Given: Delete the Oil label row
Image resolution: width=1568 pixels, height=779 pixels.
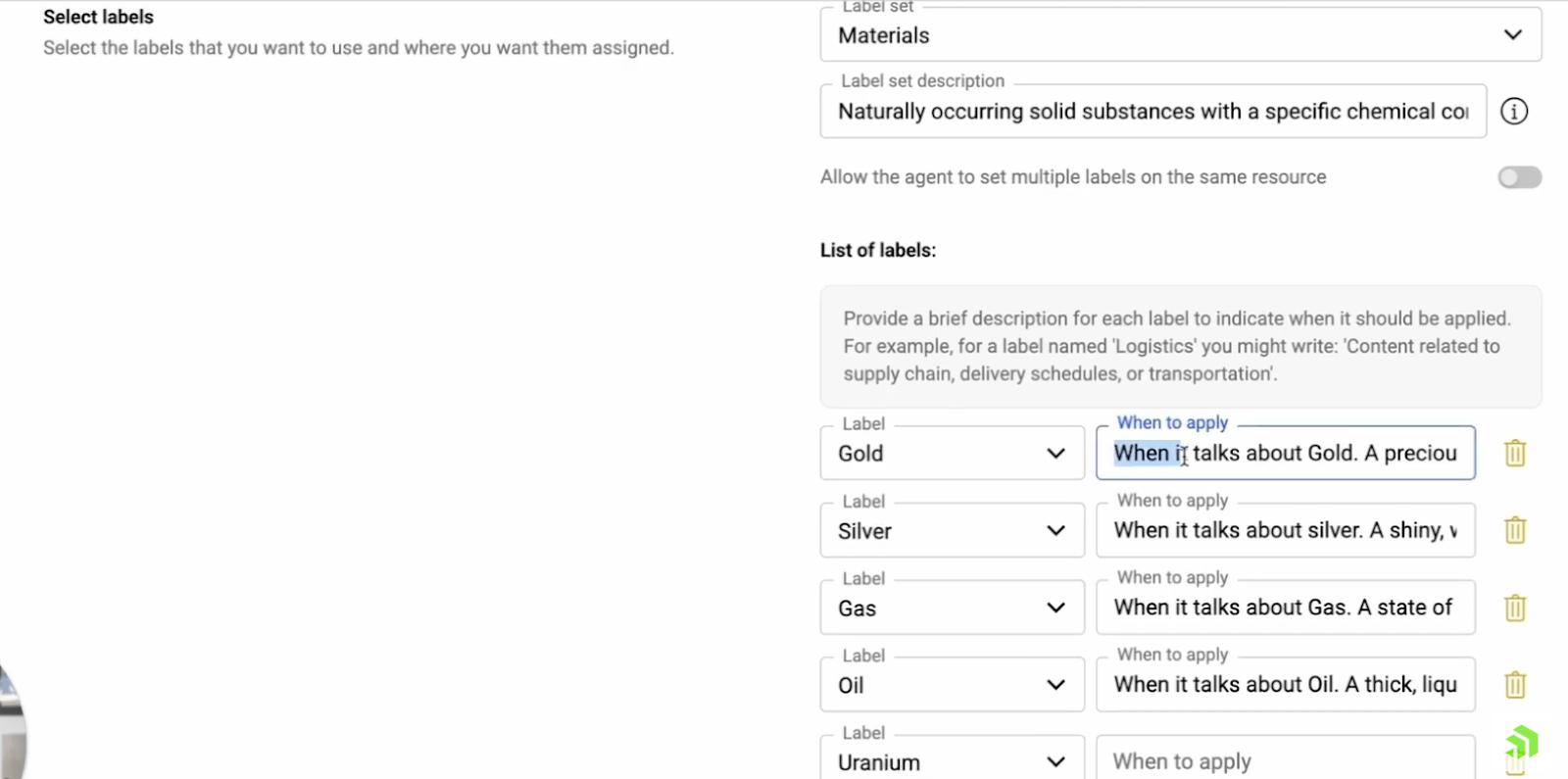Looking at the screenshot, I should (x=1515, y=684).
